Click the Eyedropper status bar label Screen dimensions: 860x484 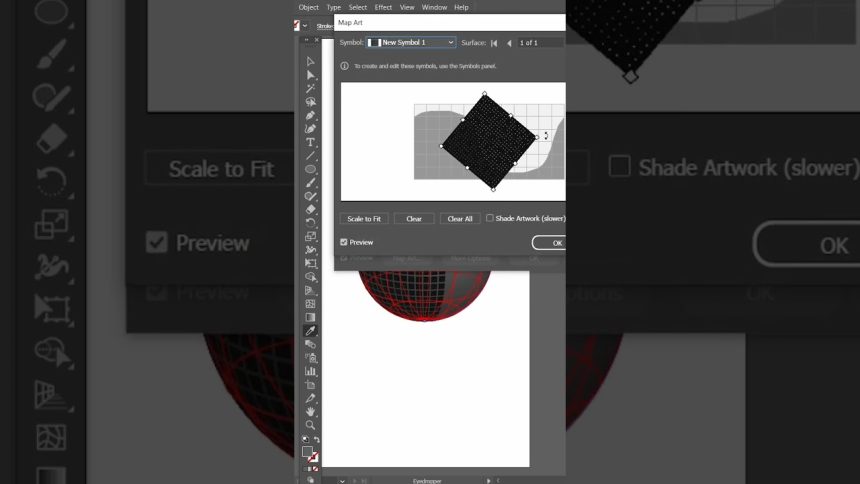[427, 481]
